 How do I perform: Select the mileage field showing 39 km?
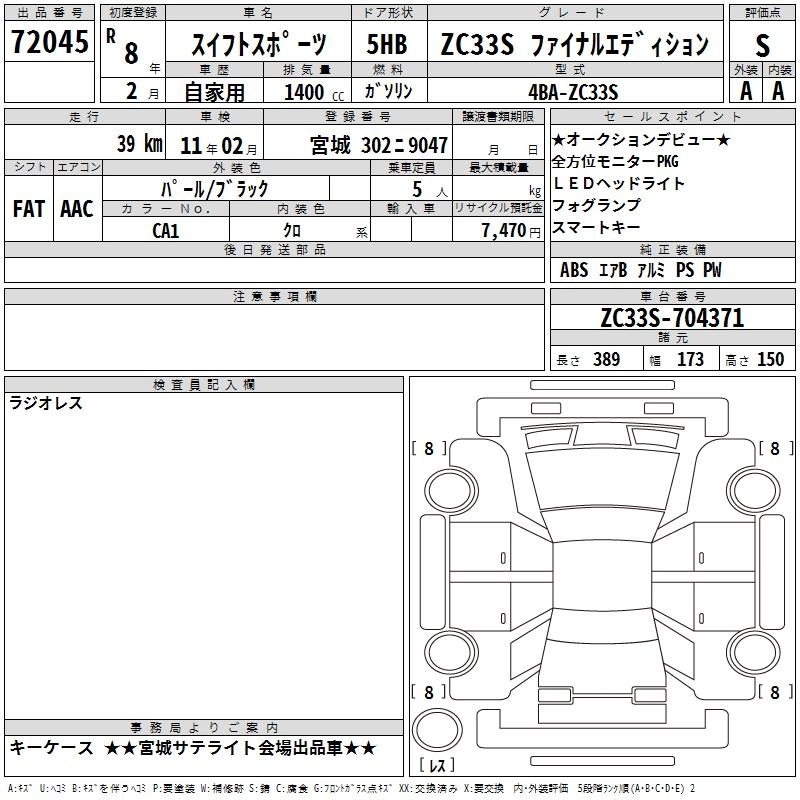coord(85,142)
